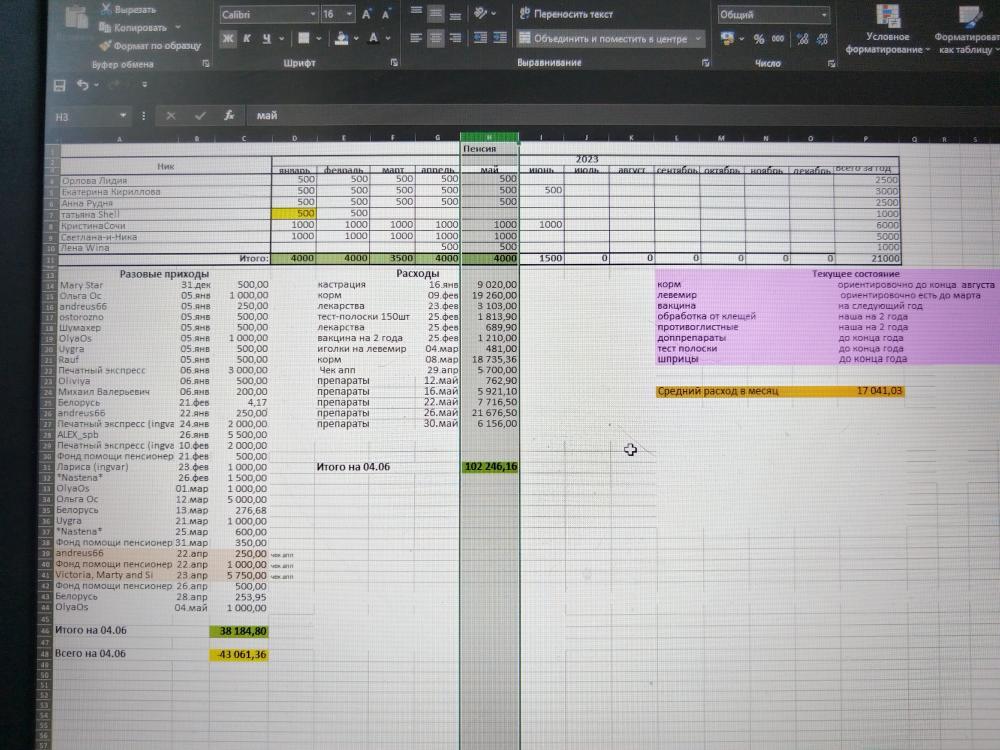Click the Insert Function fx icon
Viewport: 1000px width, 750px height.
click(x=229, y=115)
